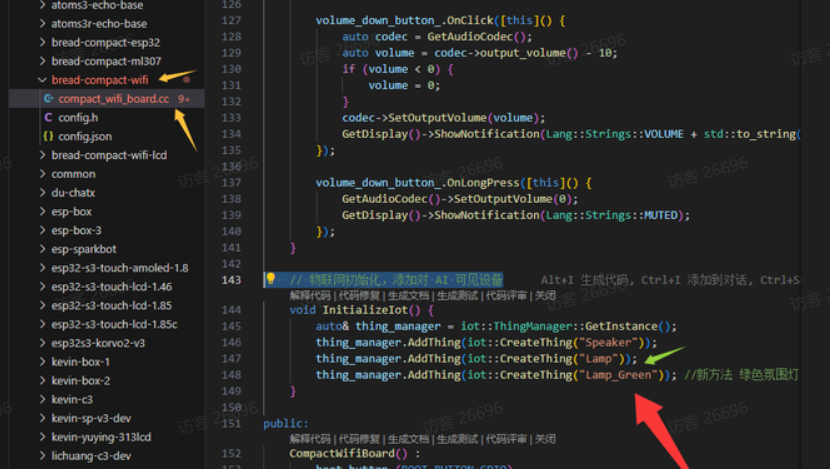Open the esp-sparkbot folder
This screenshot has width=830, height=469.
84,249
